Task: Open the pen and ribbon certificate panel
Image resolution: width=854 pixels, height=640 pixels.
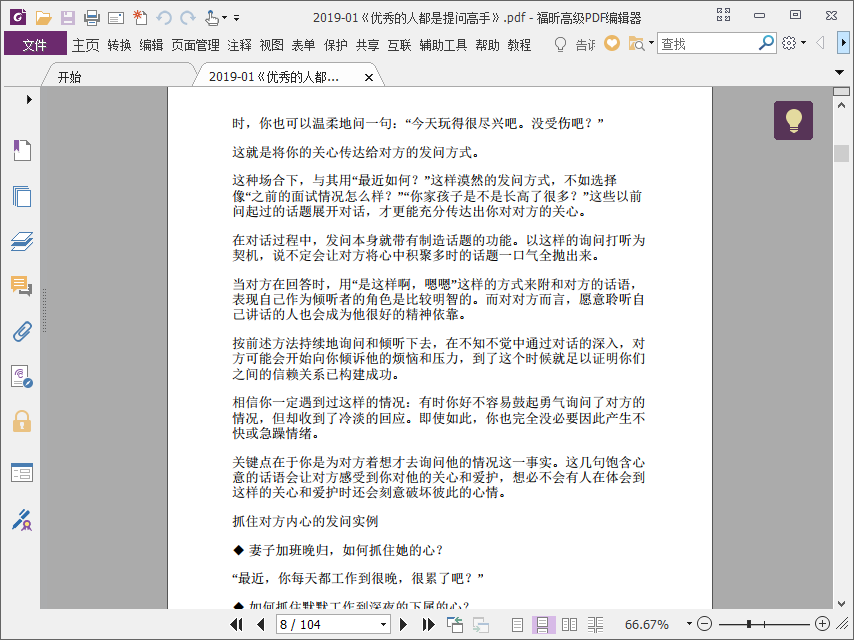Action: 22,520
